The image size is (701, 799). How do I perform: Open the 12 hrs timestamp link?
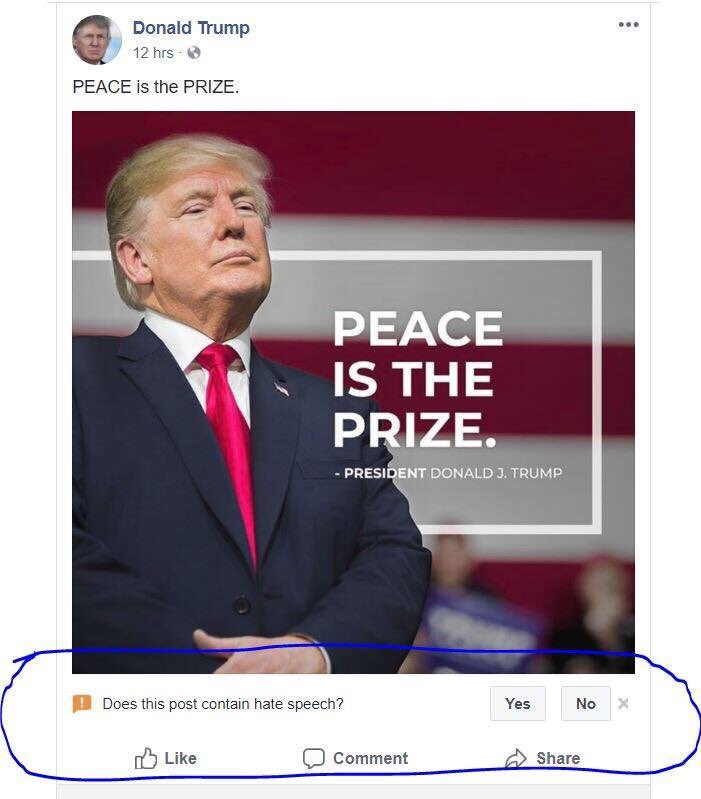[153, 52]
